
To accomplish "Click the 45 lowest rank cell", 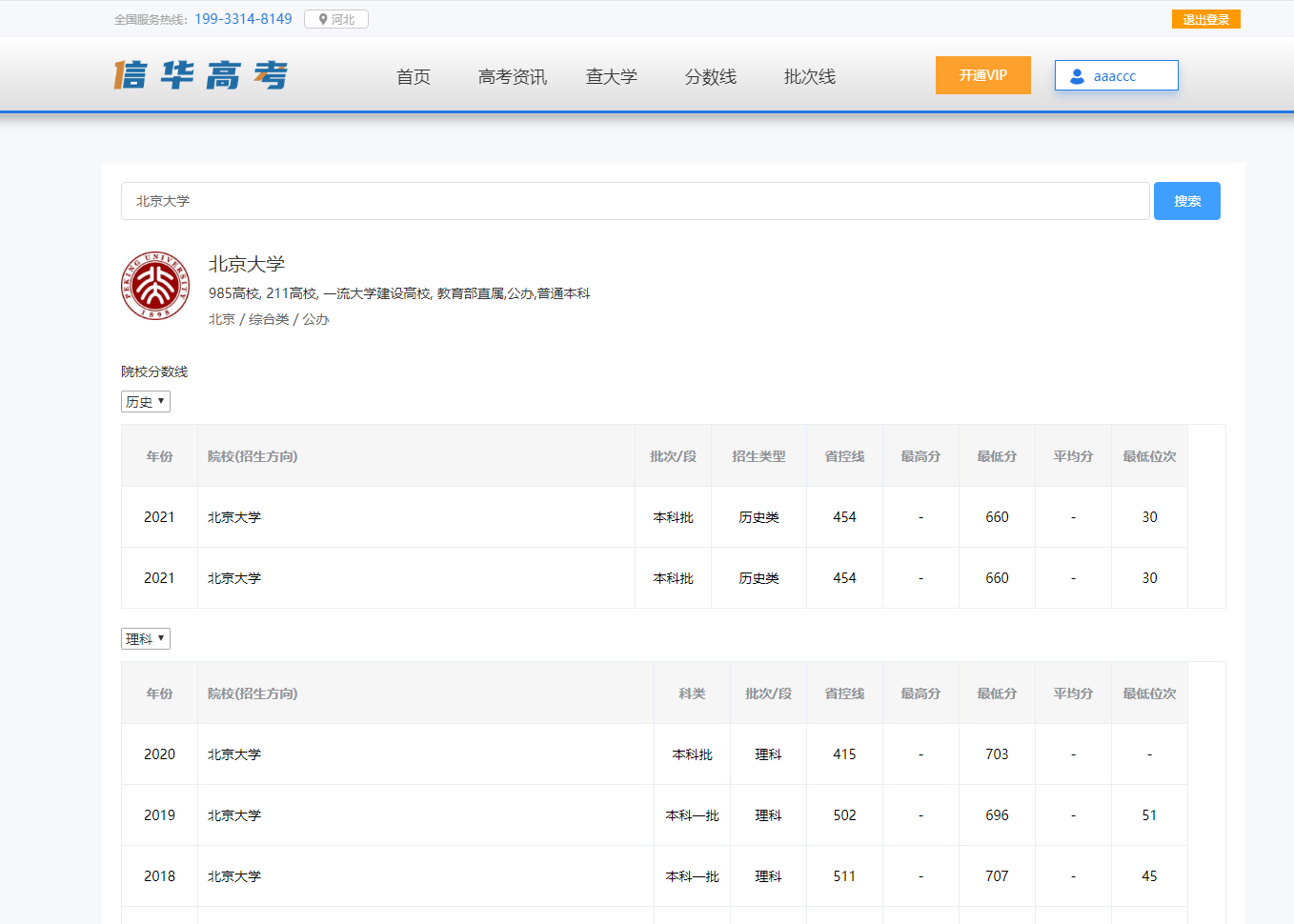I will pyautogui.click(x=1149, y=876).
